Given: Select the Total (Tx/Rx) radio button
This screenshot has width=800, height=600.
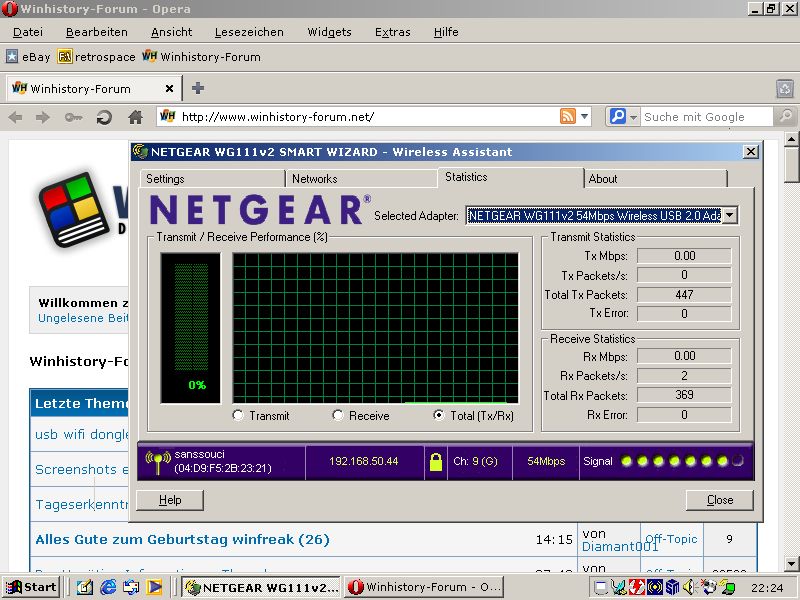Looking at the screenshot, I should [x=439, y=415].
